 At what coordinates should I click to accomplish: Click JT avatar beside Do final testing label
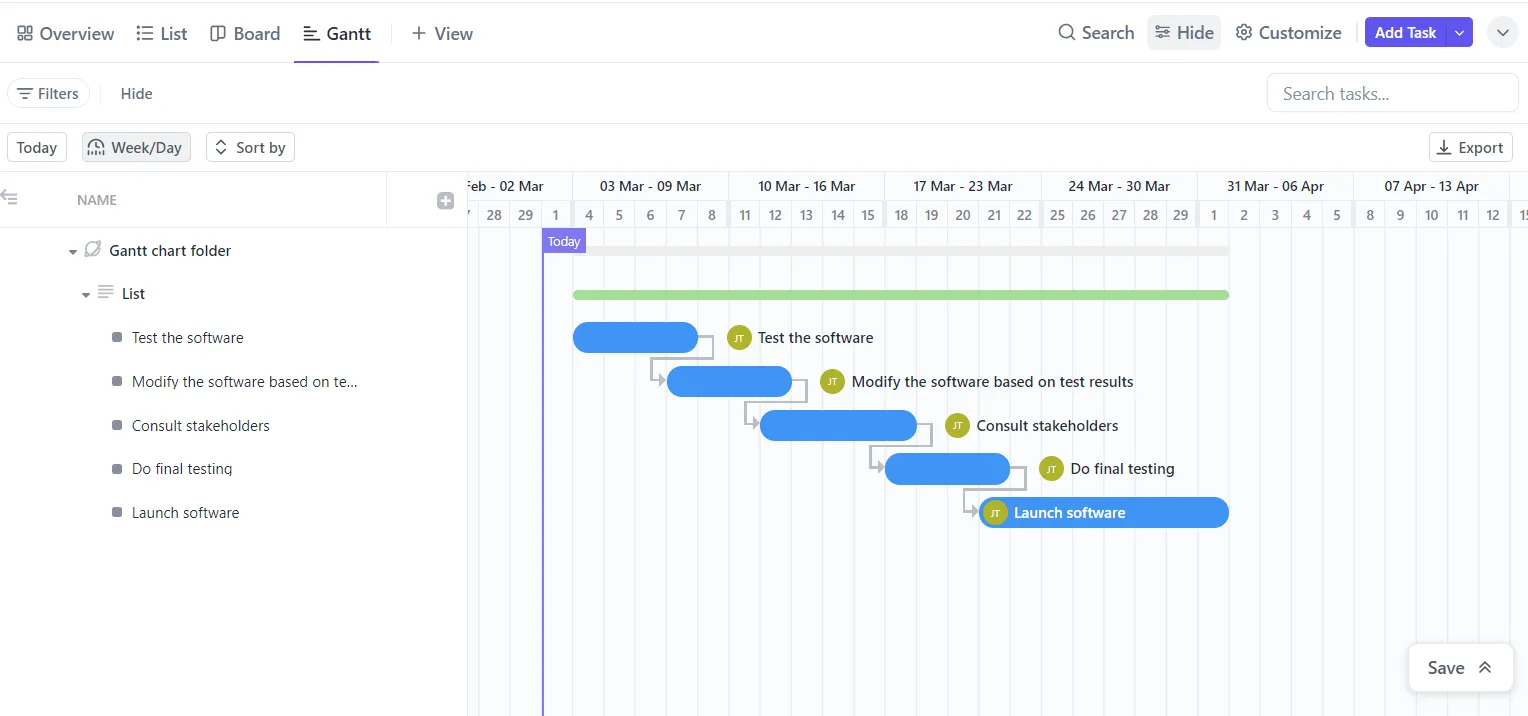(1051, 469)
